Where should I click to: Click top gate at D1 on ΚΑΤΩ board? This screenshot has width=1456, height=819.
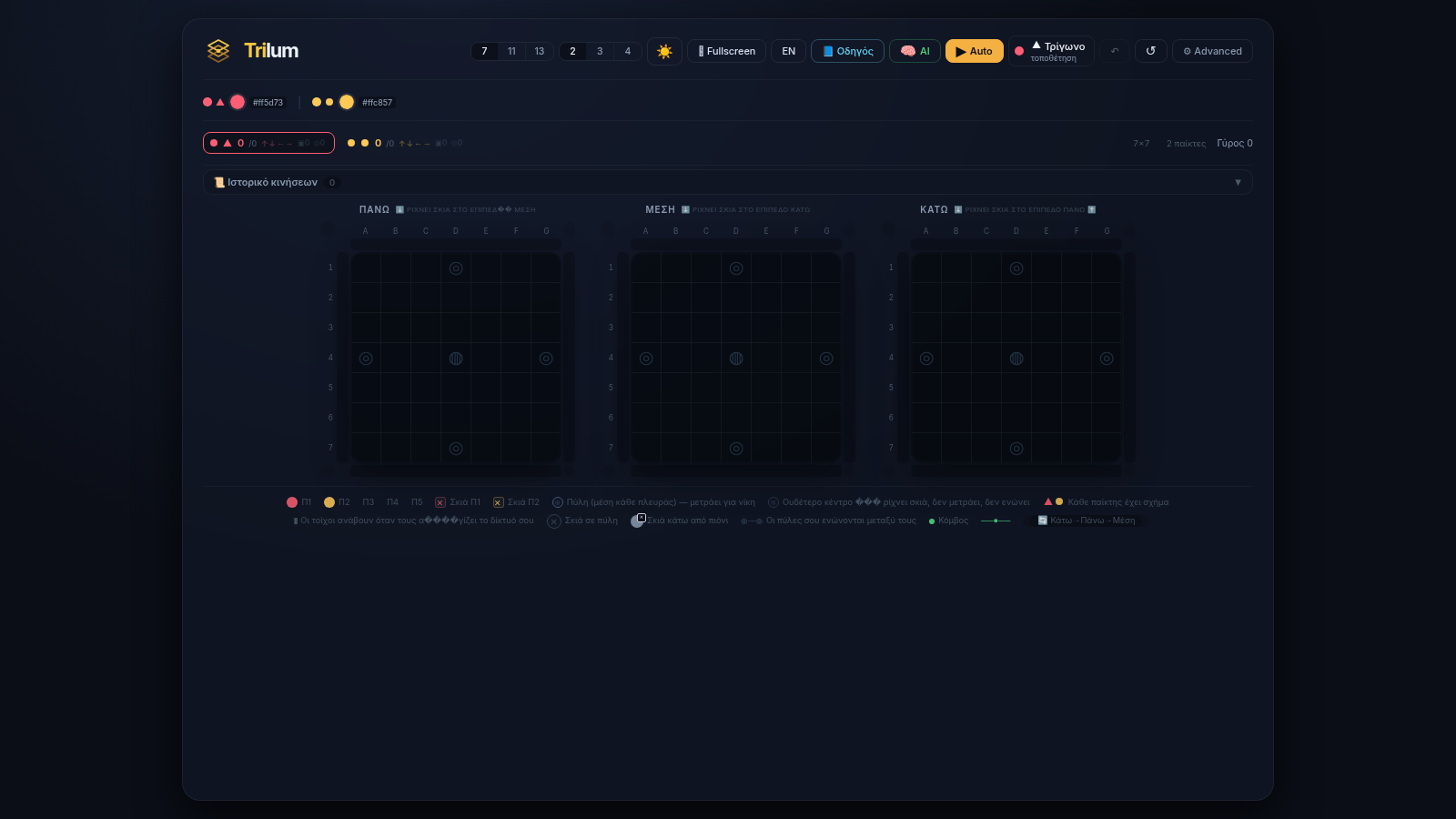pyautogui.click(x=1016, y=268)
